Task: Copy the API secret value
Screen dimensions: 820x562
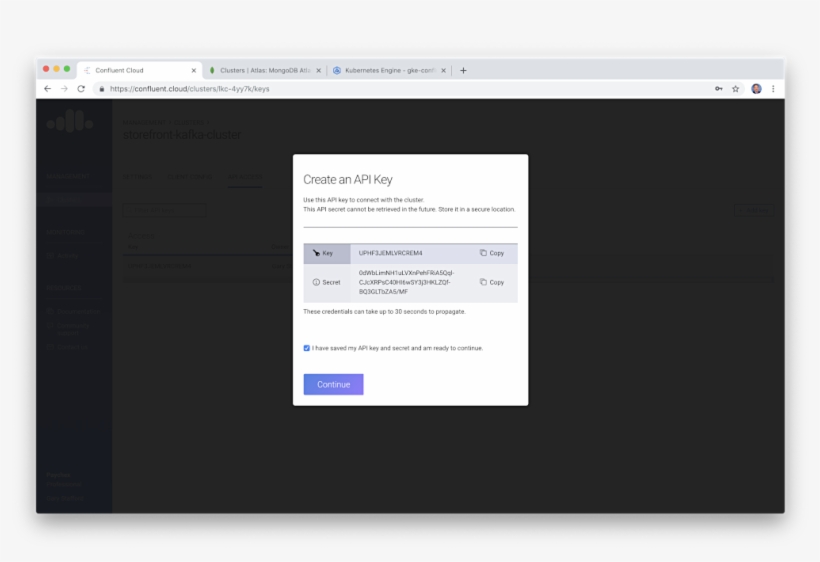Action: tap(491, 282)
